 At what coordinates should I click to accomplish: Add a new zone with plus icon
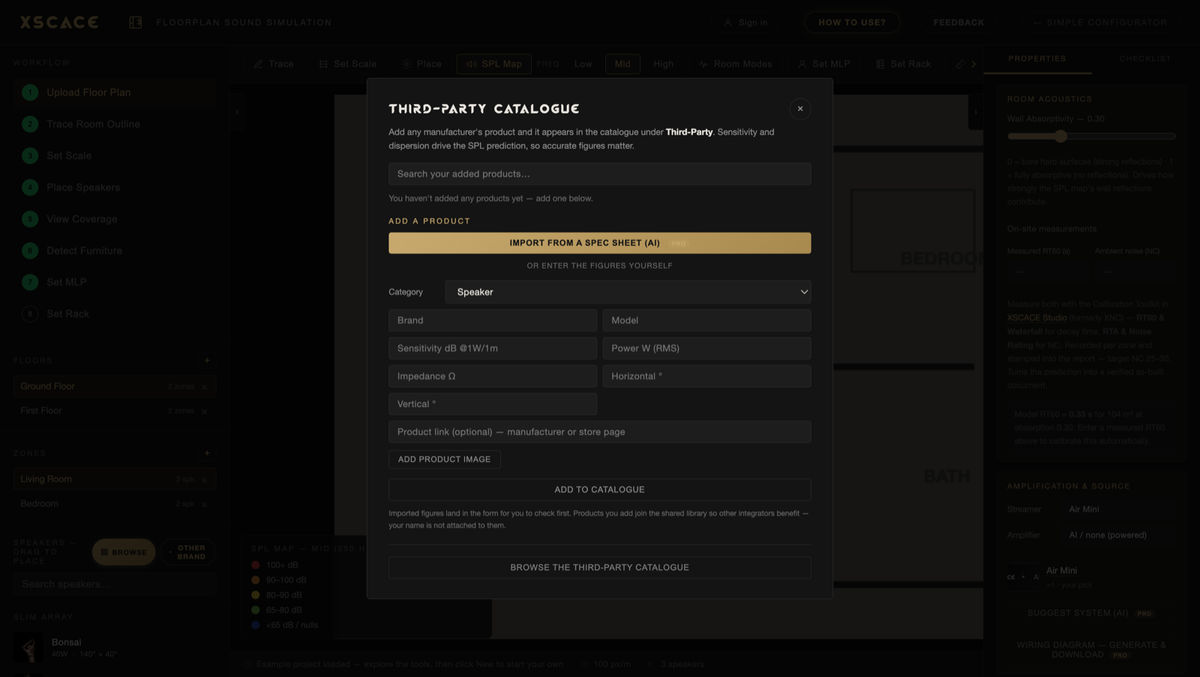(207, 453)
